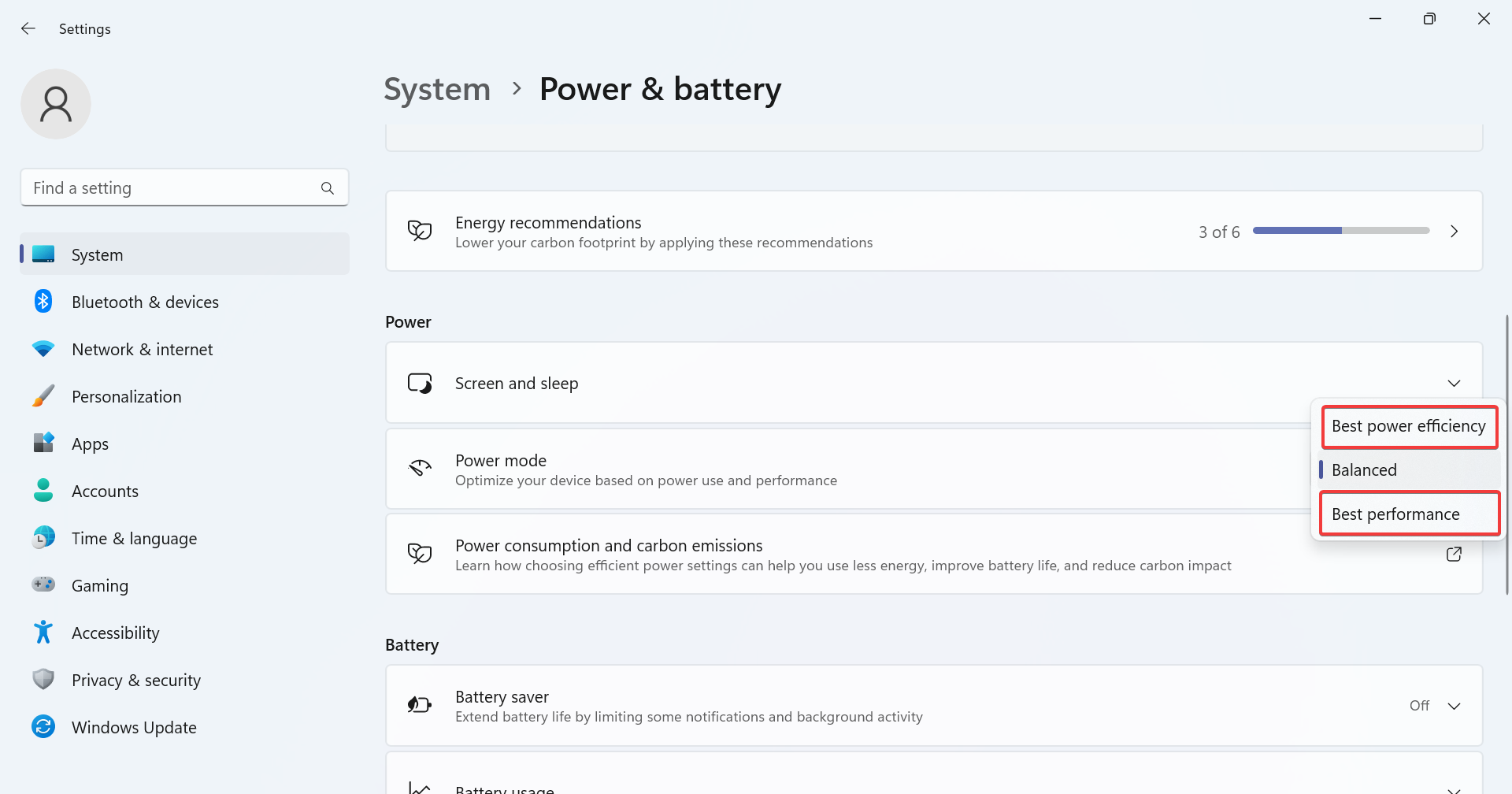Click the Windows Update sync icon
Viewport: 1512px width, 794px height.
pos(43,726)
